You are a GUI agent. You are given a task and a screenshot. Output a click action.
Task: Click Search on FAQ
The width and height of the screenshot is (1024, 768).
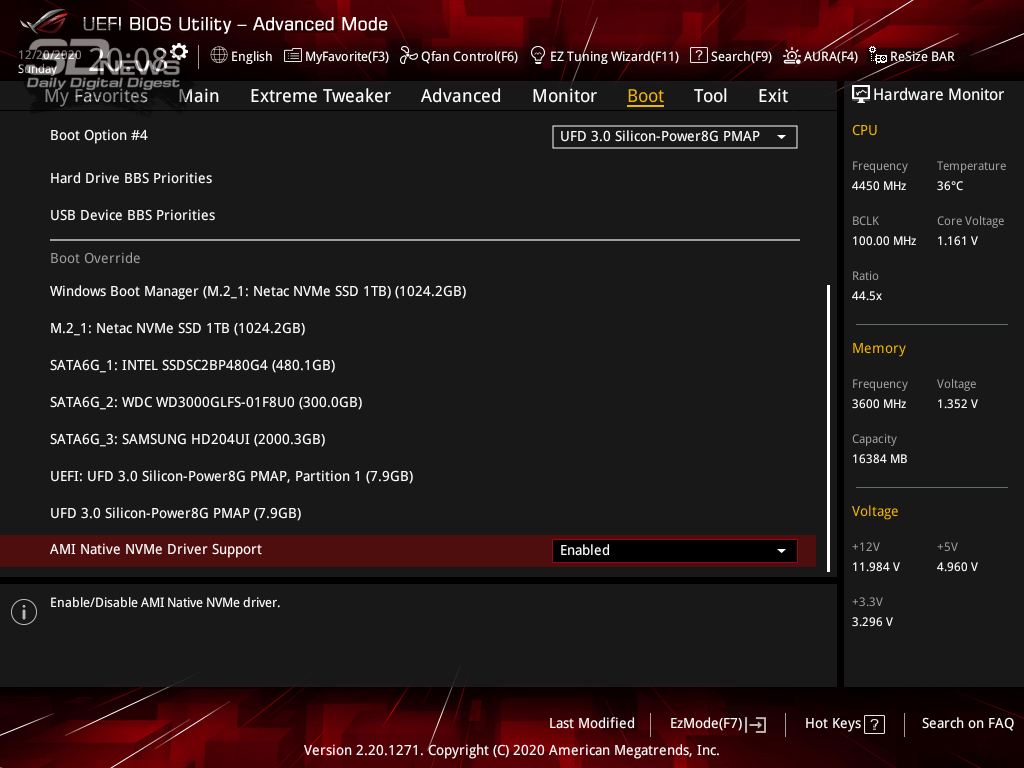(967, 724)
